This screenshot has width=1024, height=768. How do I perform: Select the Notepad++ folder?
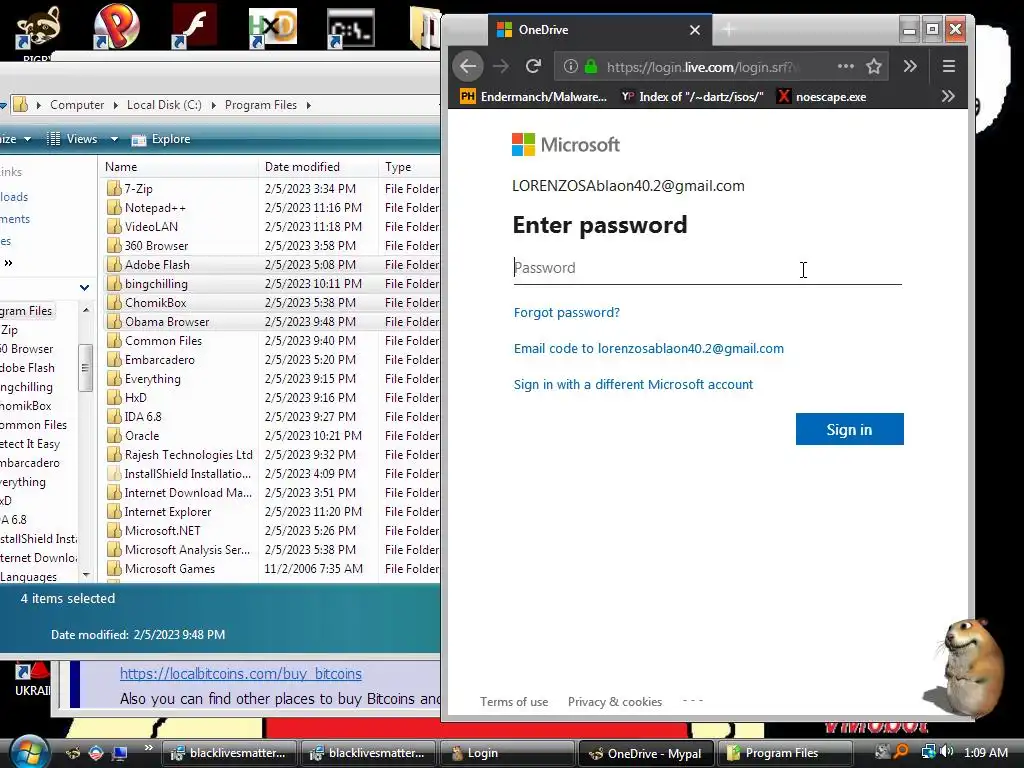[155, 208]
